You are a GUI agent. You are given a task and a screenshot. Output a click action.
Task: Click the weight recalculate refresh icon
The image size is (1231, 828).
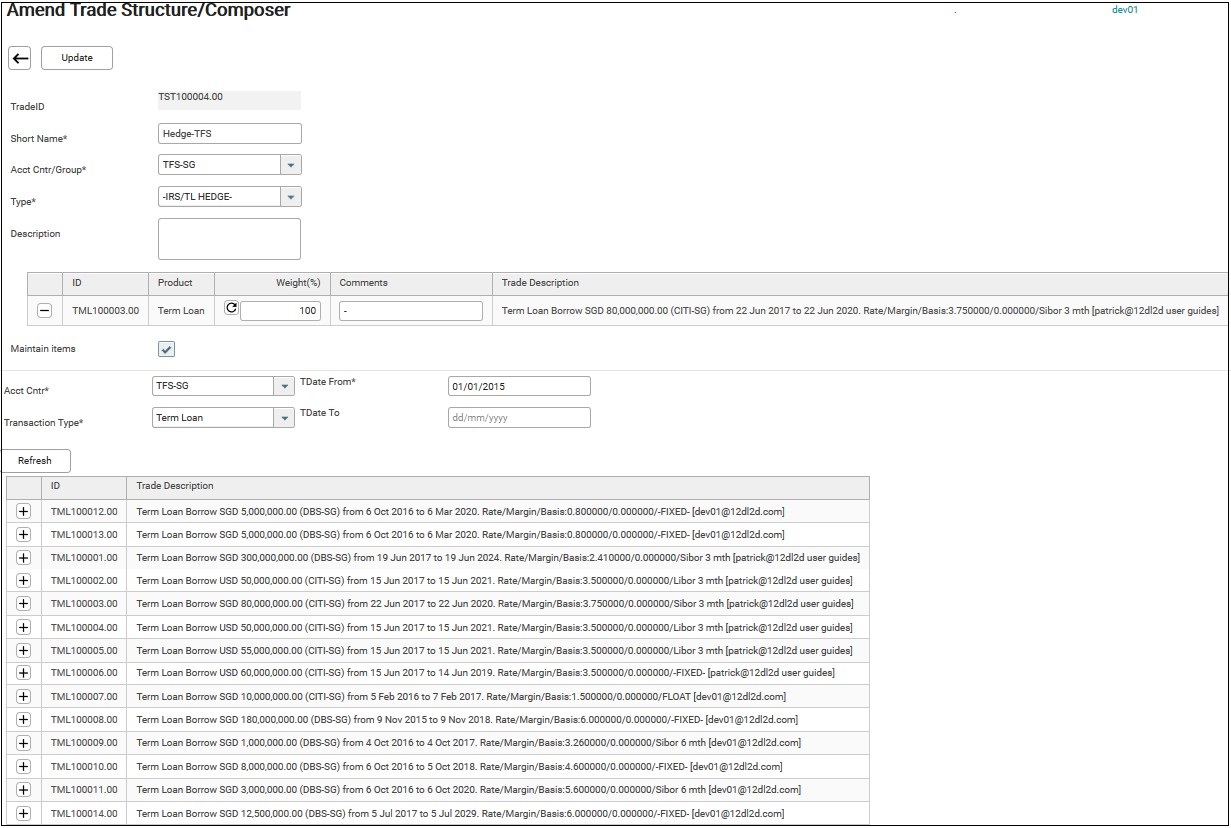(231, 309)
